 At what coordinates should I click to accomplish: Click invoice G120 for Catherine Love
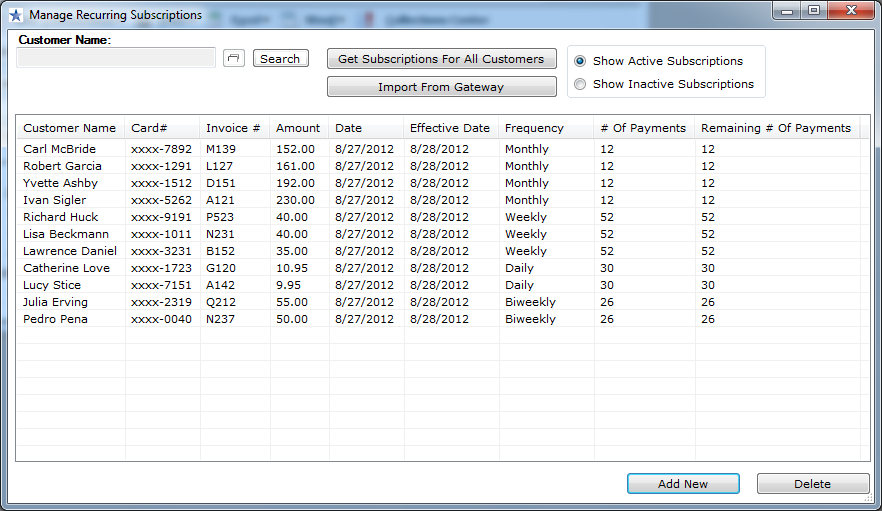click(221, 268)
